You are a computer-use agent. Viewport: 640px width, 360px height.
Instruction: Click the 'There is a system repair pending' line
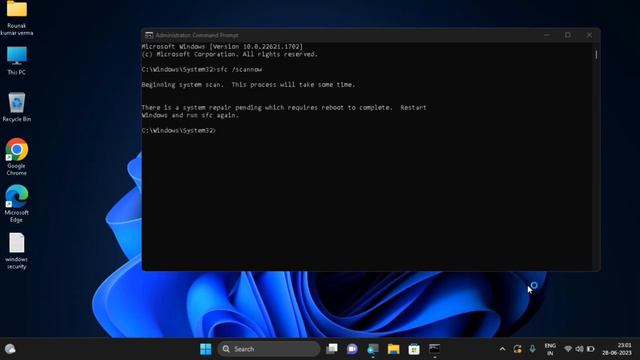pos(284,107)
